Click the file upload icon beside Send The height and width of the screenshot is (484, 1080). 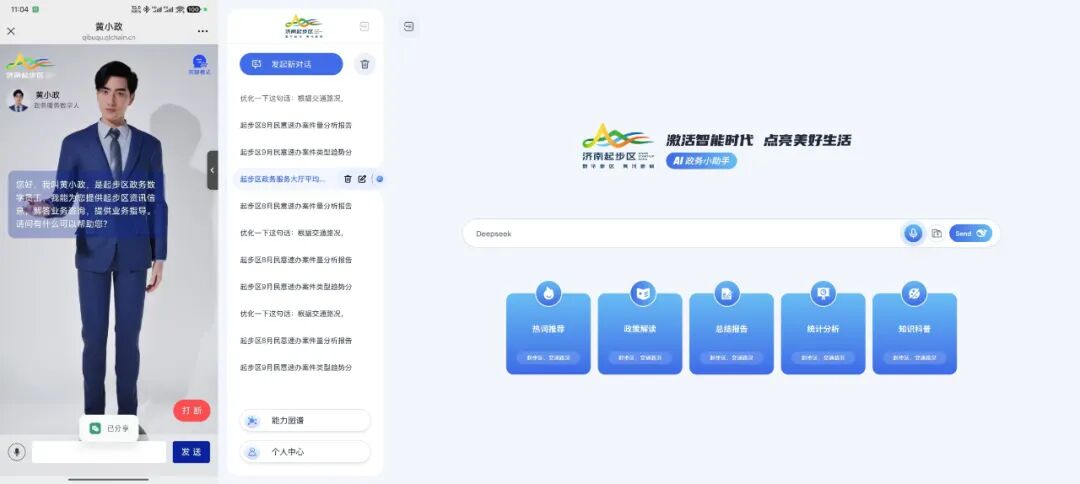tap(937, 233)
